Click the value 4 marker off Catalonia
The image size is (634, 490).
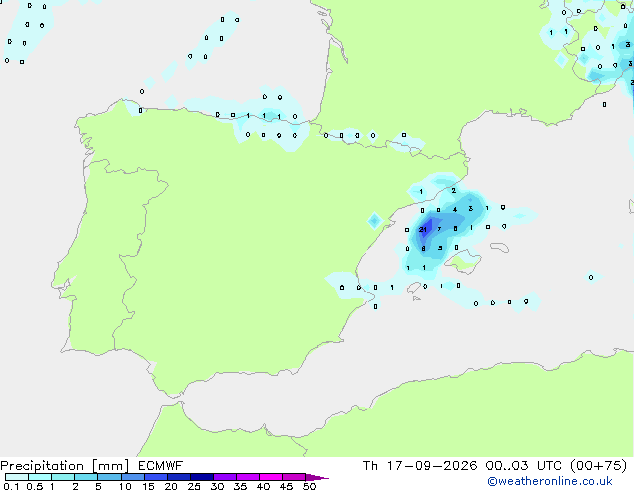(x=455, y=209)
